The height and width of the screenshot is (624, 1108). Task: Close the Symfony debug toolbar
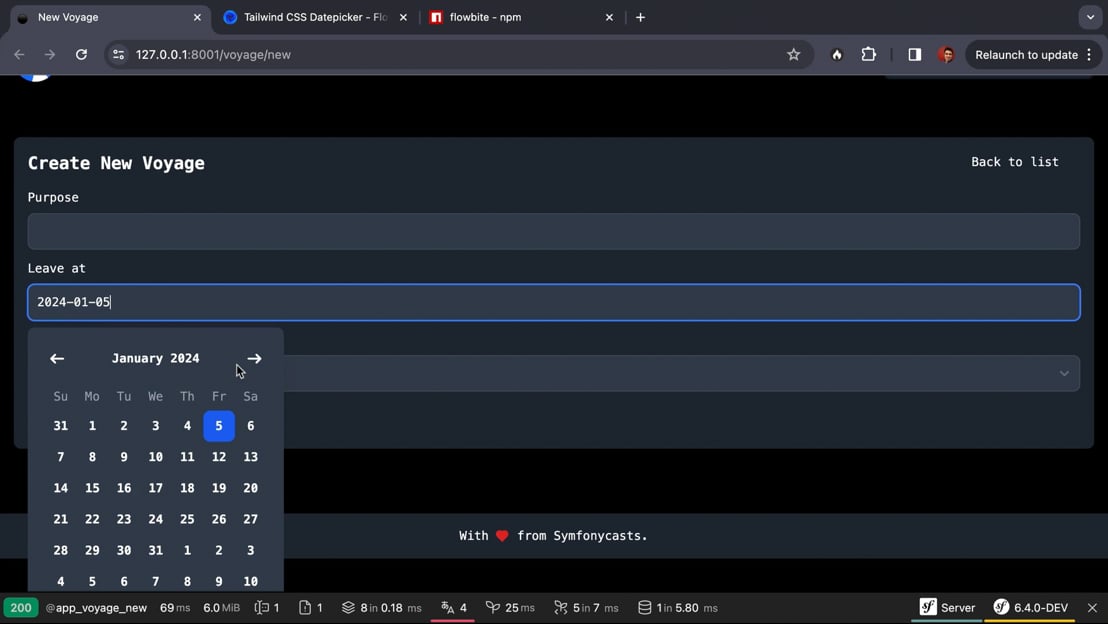pos(1092,608)
